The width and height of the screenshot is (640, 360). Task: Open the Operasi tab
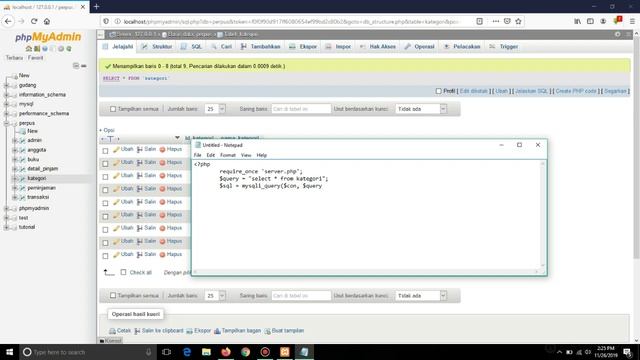420,47
